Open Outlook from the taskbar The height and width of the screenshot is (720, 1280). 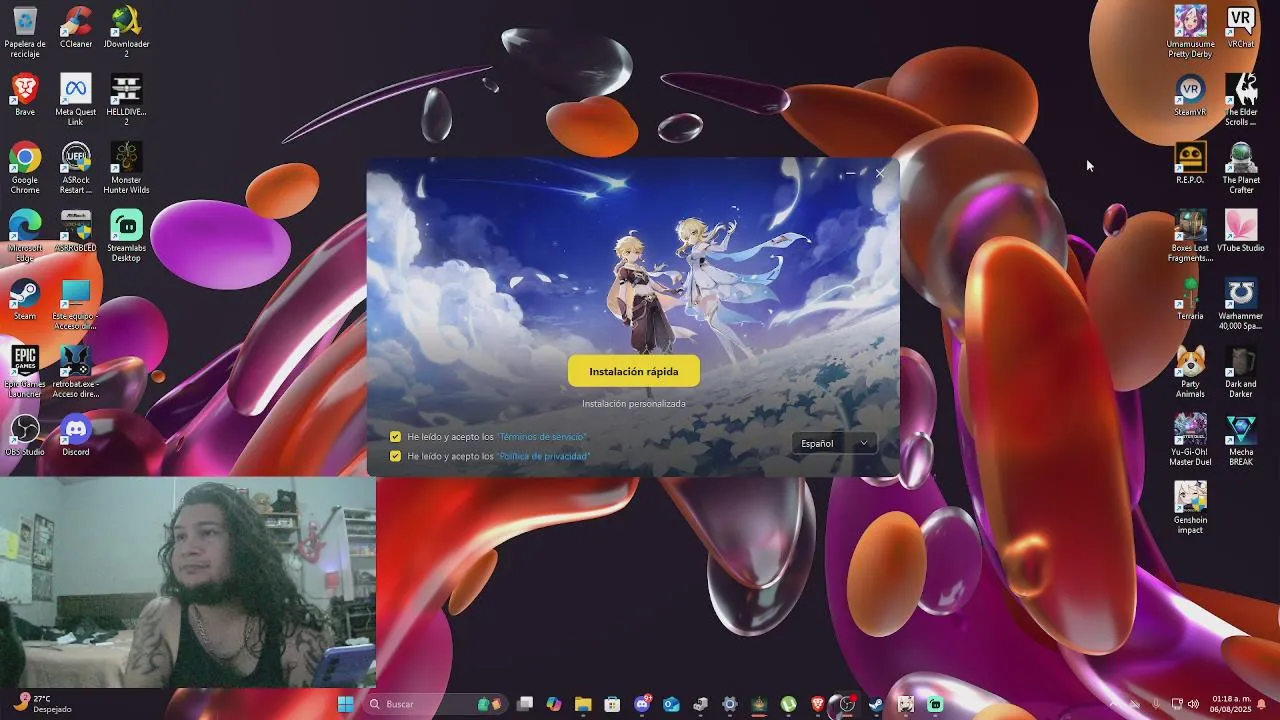point(671,704)
